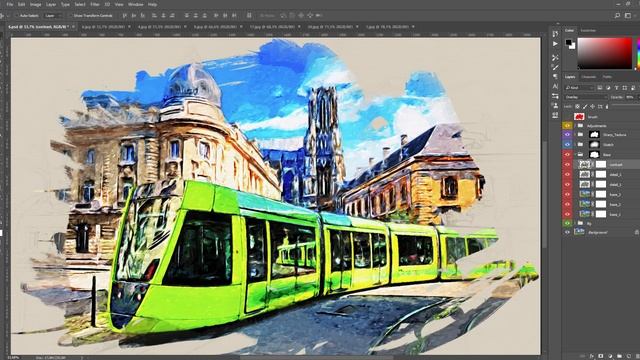
Task: Expand the Bg group
Action: (575, 223)
